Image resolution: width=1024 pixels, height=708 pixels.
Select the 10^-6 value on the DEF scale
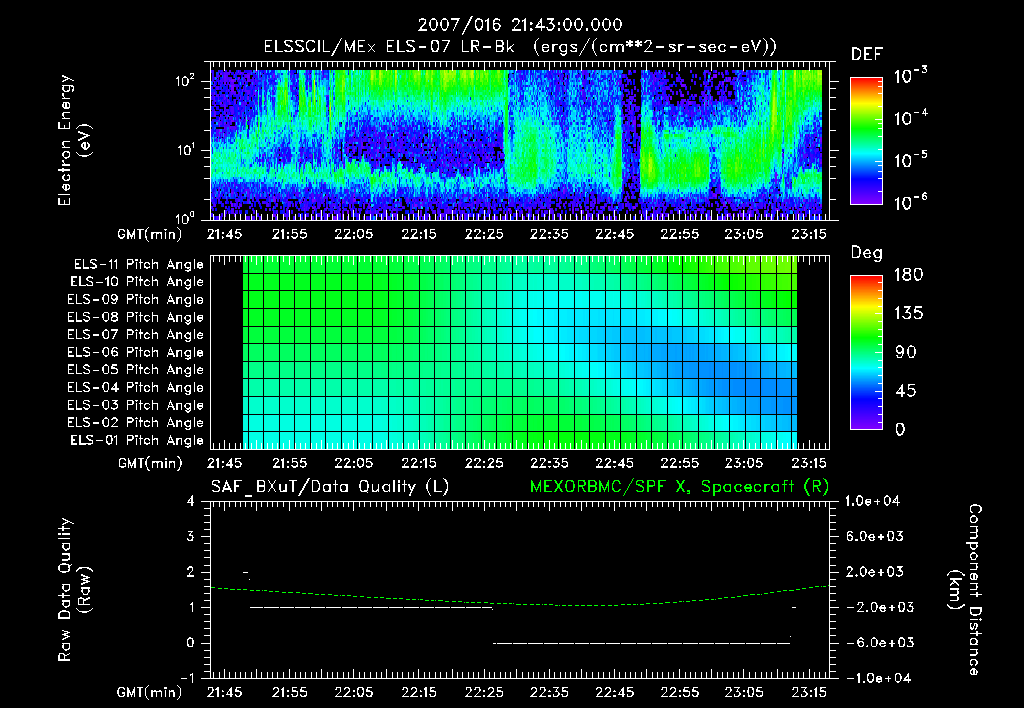pos(910,202)
